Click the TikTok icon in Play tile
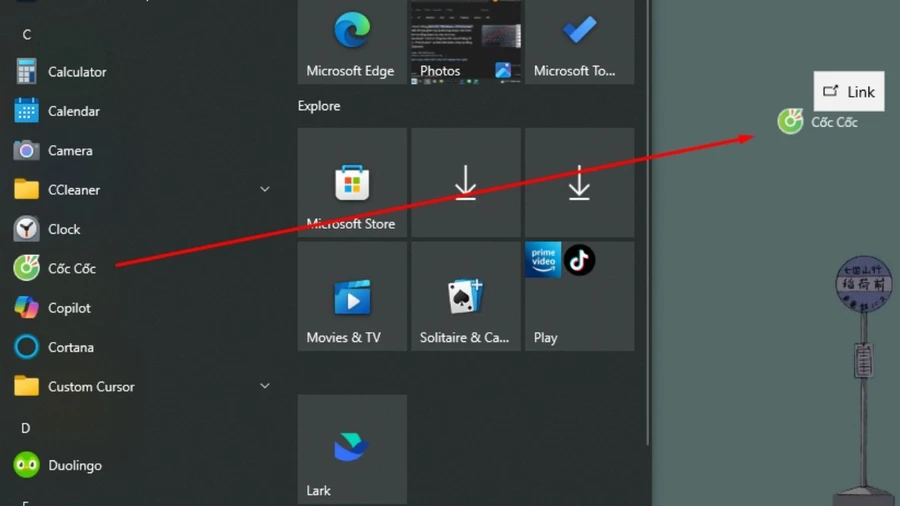The height and width of the screenshot is (506, 900). click(x=579, y=259)
